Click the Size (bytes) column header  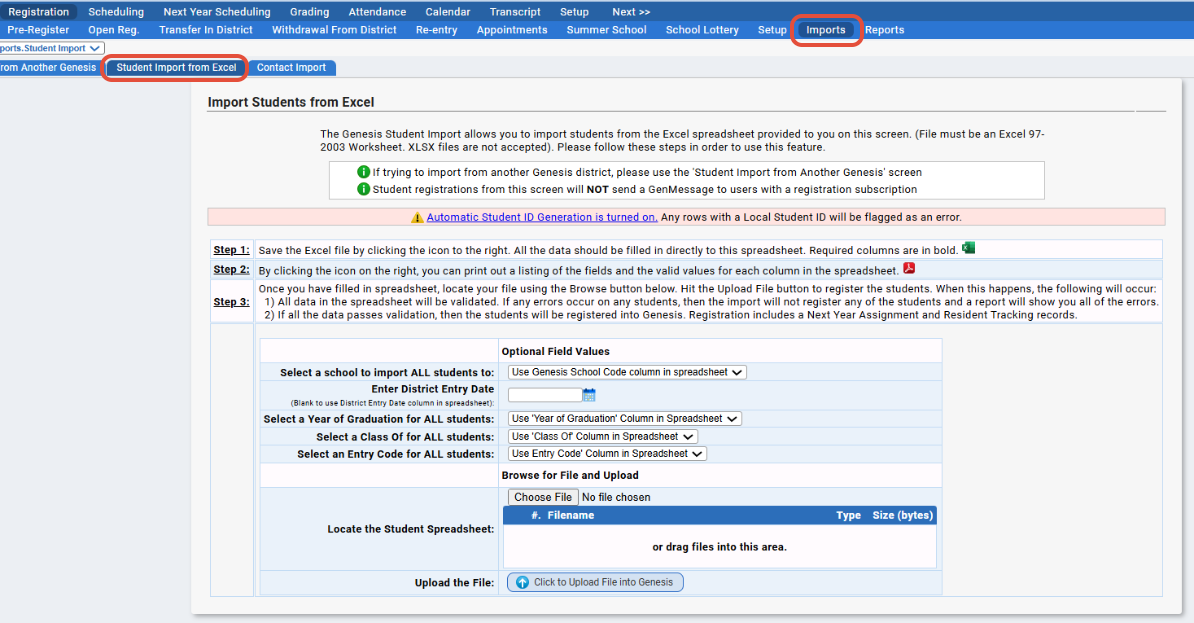(x=902, y=515)
